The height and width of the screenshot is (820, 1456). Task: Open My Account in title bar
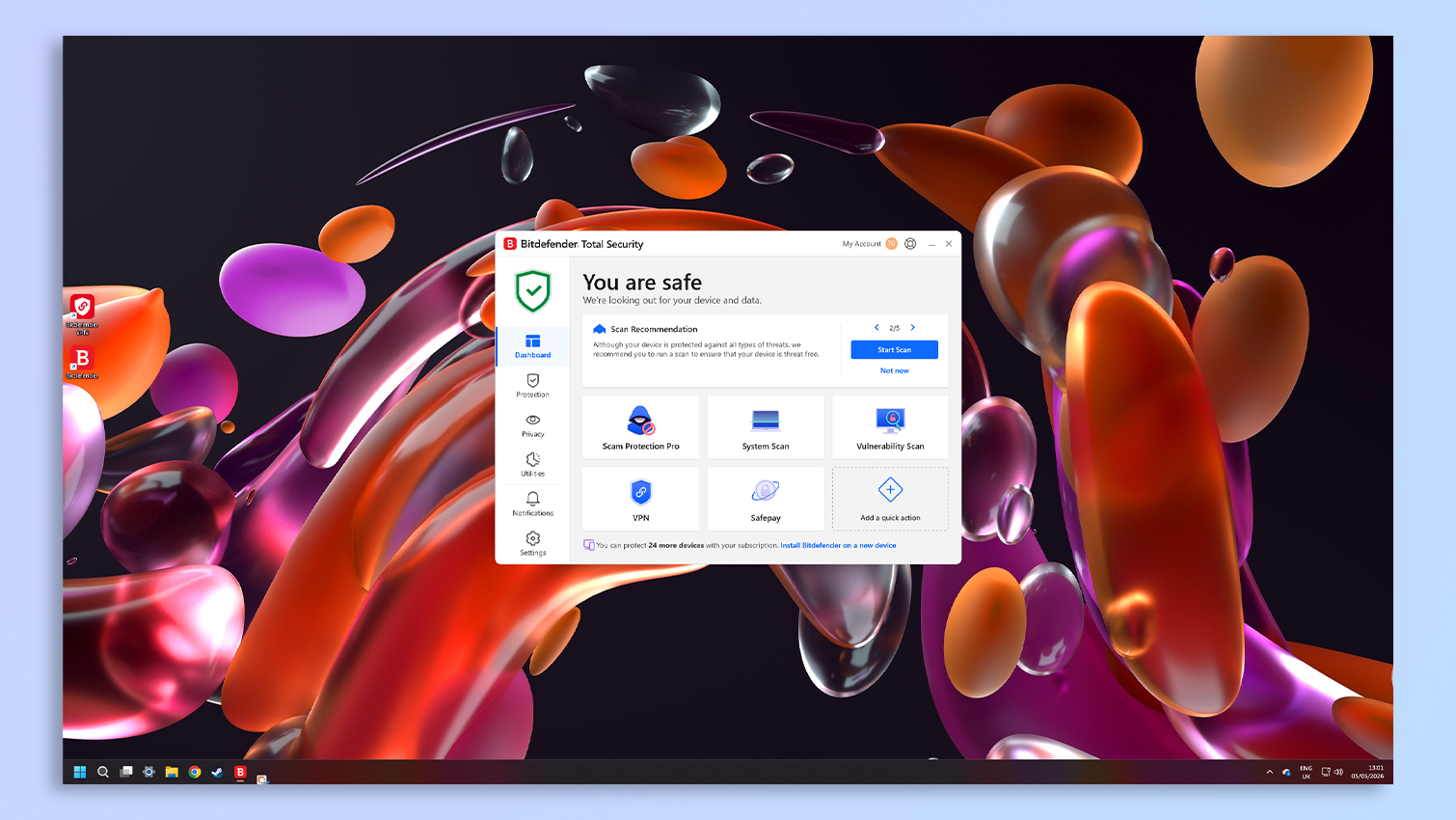click(861, 244)
